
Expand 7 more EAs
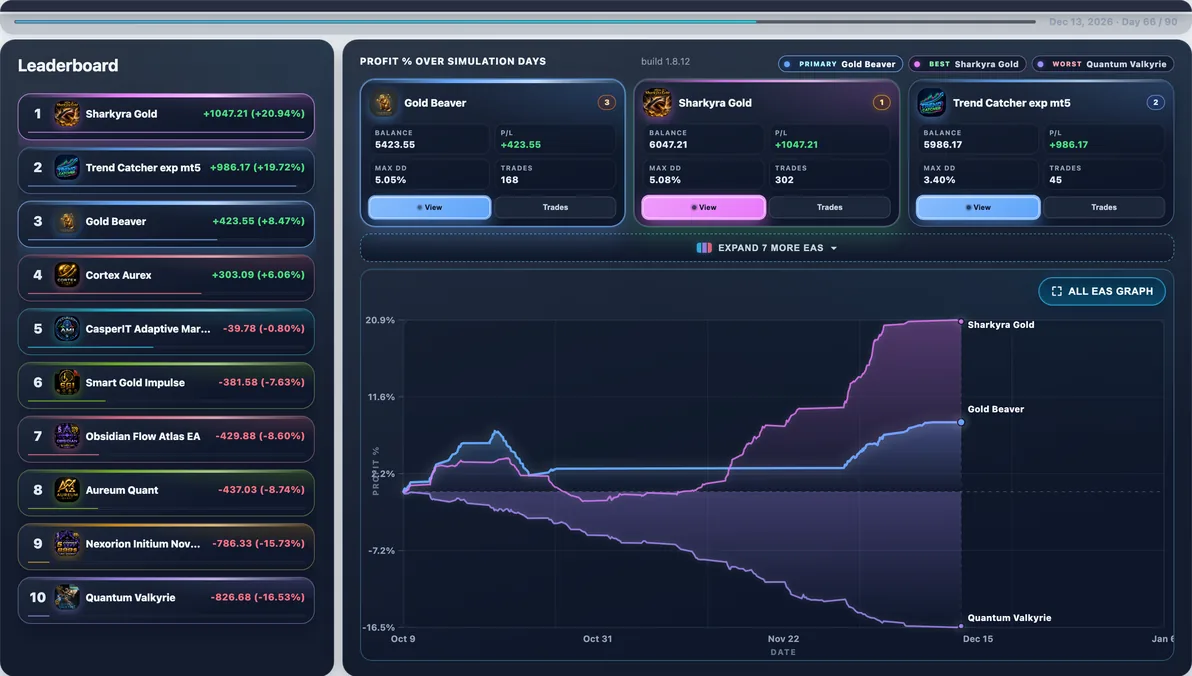(766, 248)
